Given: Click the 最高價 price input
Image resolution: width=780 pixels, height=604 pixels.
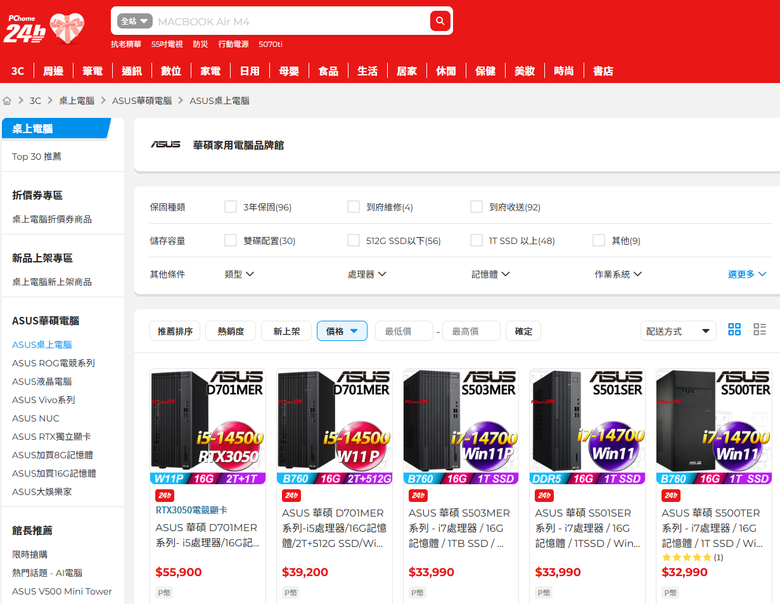Looking at the screenshot, I should (471, 331).
